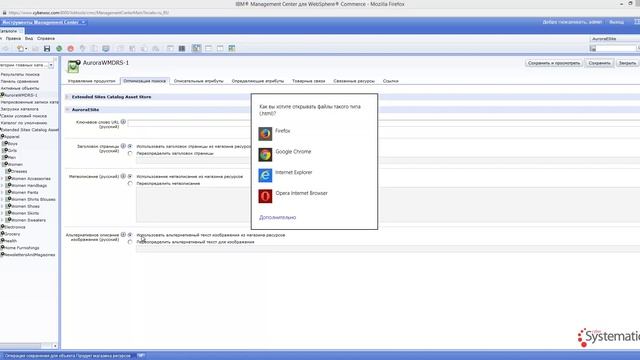Click the New object toolbar icon

[20, 49]
